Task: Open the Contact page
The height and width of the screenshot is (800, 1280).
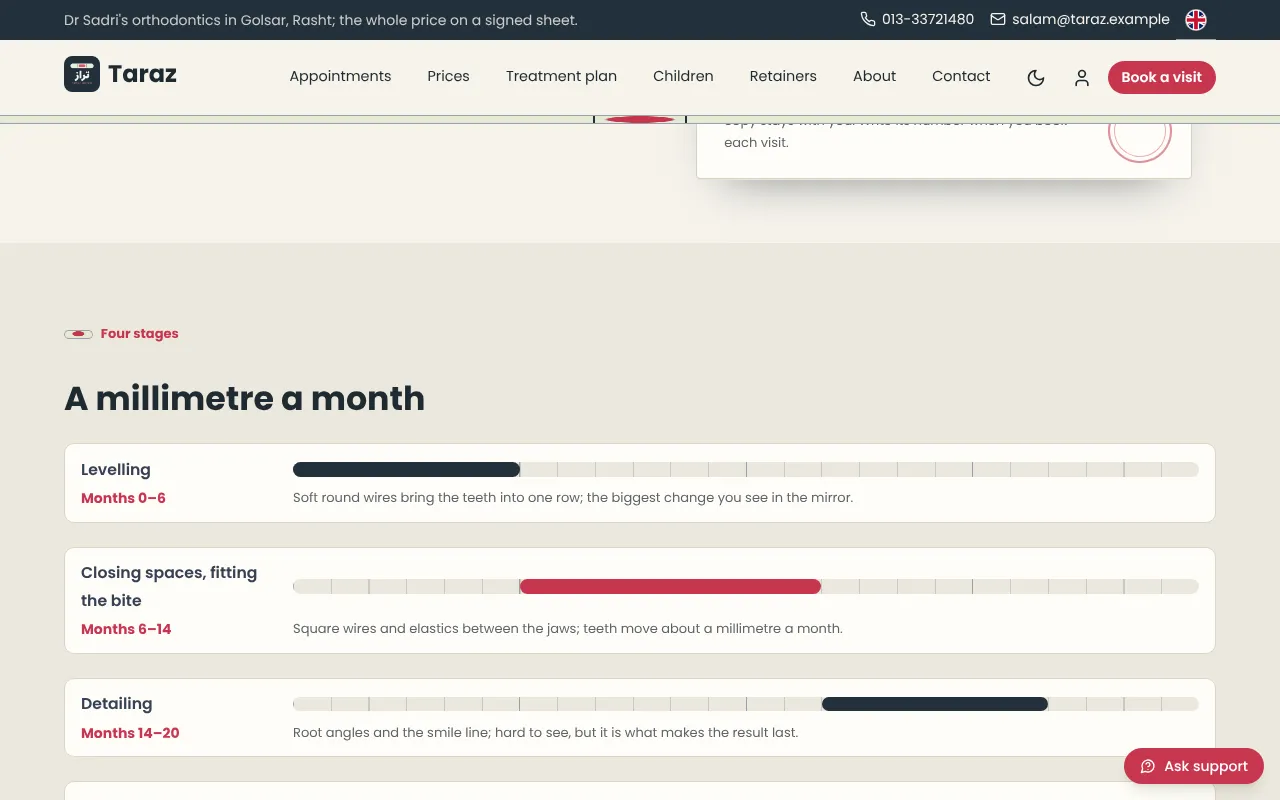Action: tap(961, 76)
